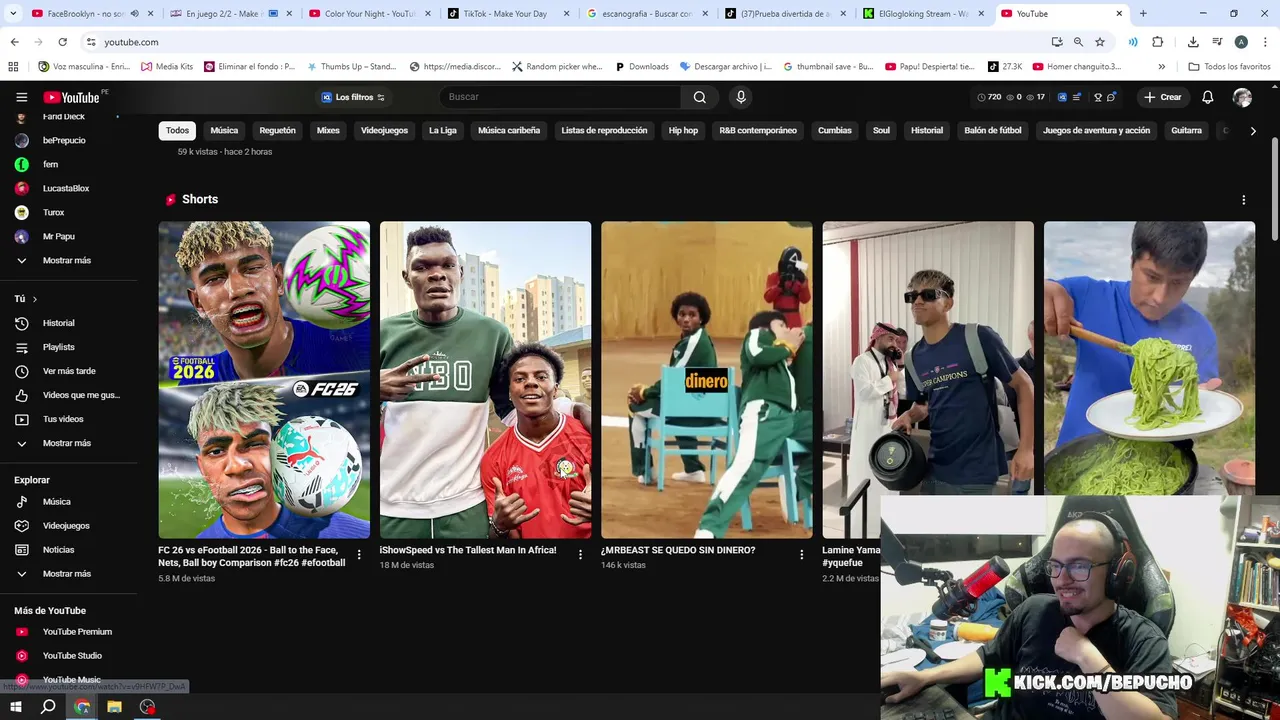This screenshot has width=1280, height=720.
Task: Reload the page in Chrome
Action: click(62, 42)
